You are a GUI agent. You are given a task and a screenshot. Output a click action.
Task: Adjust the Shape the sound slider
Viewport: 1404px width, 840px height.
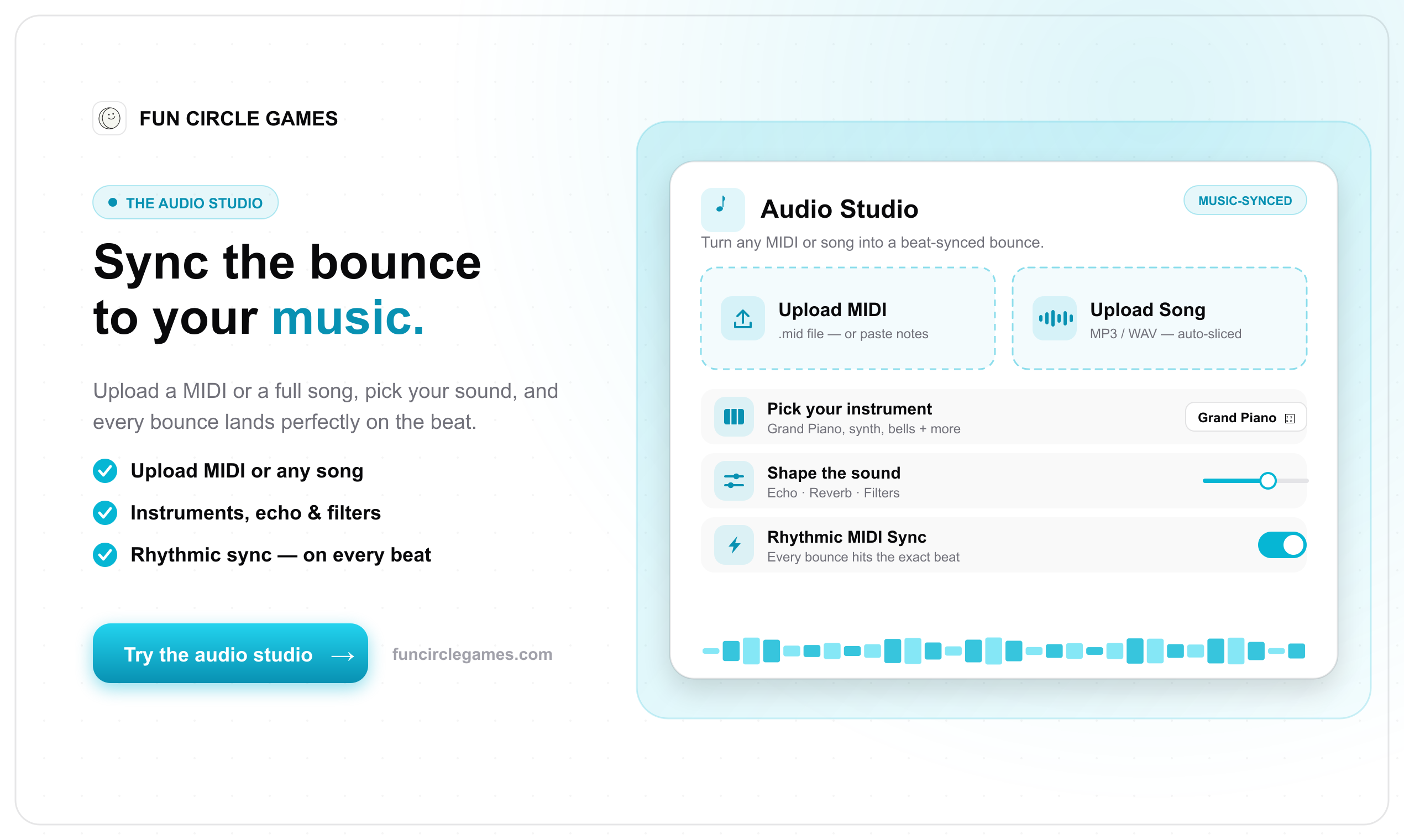point(1255,481)
